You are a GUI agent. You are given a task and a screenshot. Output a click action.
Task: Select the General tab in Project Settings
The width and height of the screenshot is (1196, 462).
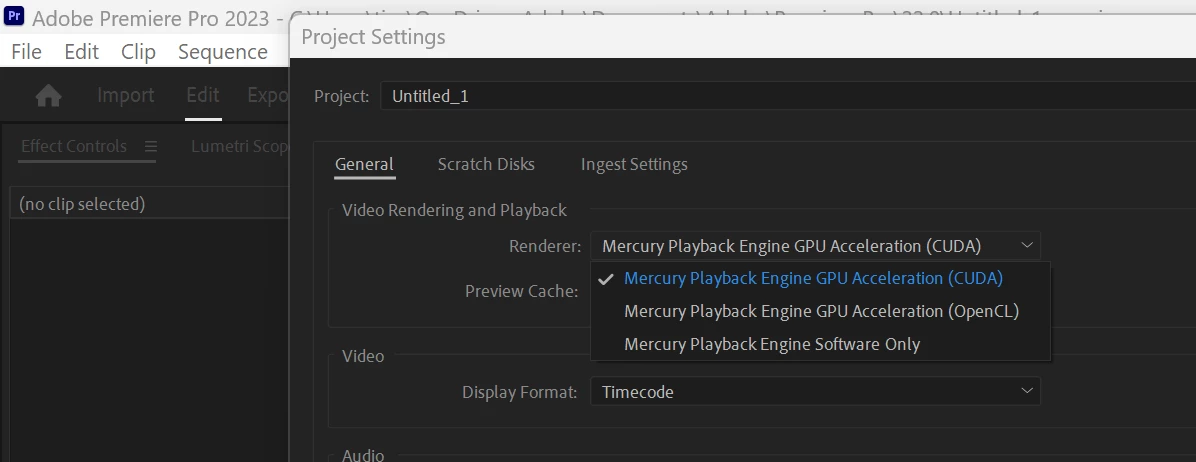click(x=365, y=164)
